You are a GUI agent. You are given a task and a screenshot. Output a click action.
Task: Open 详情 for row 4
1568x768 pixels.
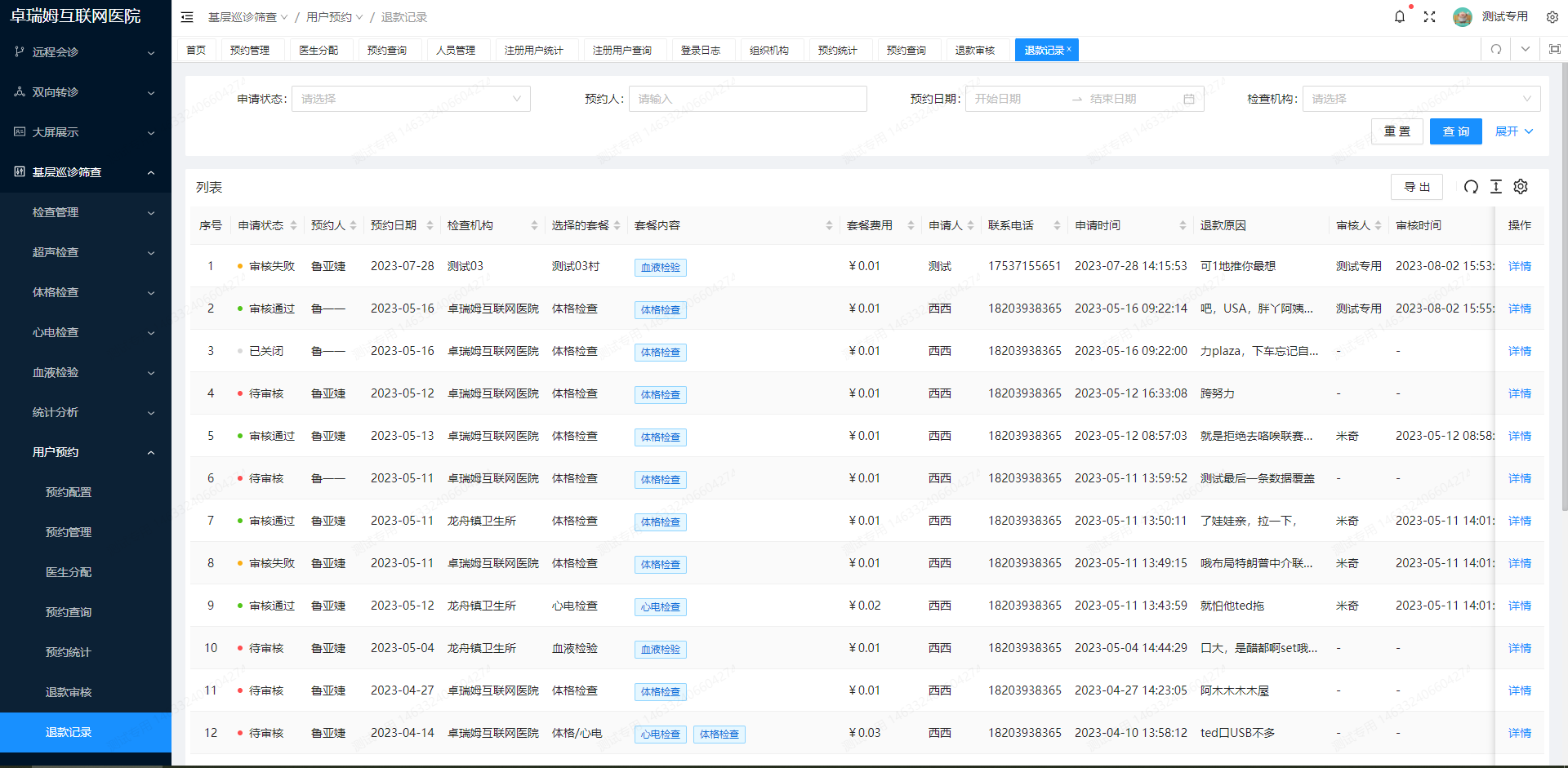pyautogui.click(x=1520, y=393)
